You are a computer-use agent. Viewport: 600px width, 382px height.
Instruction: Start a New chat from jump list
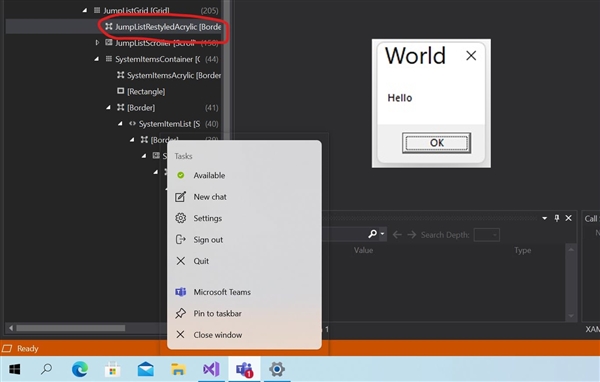coord(244,197)
